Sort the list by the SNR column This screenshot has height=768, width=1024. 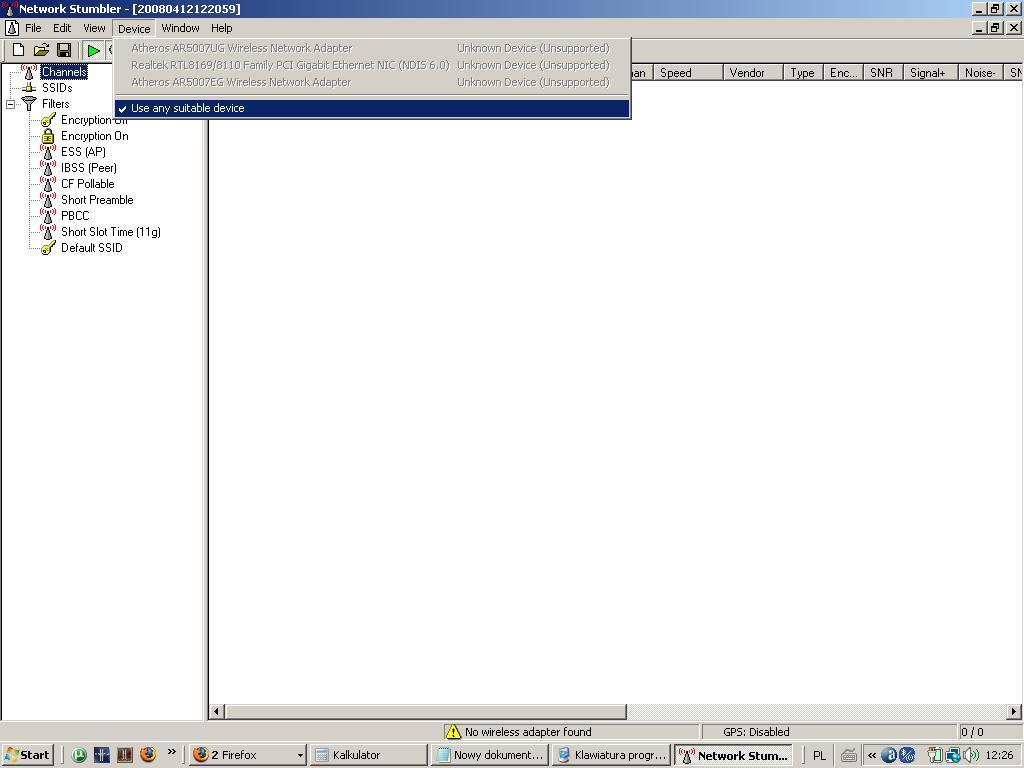pos(883,72)
